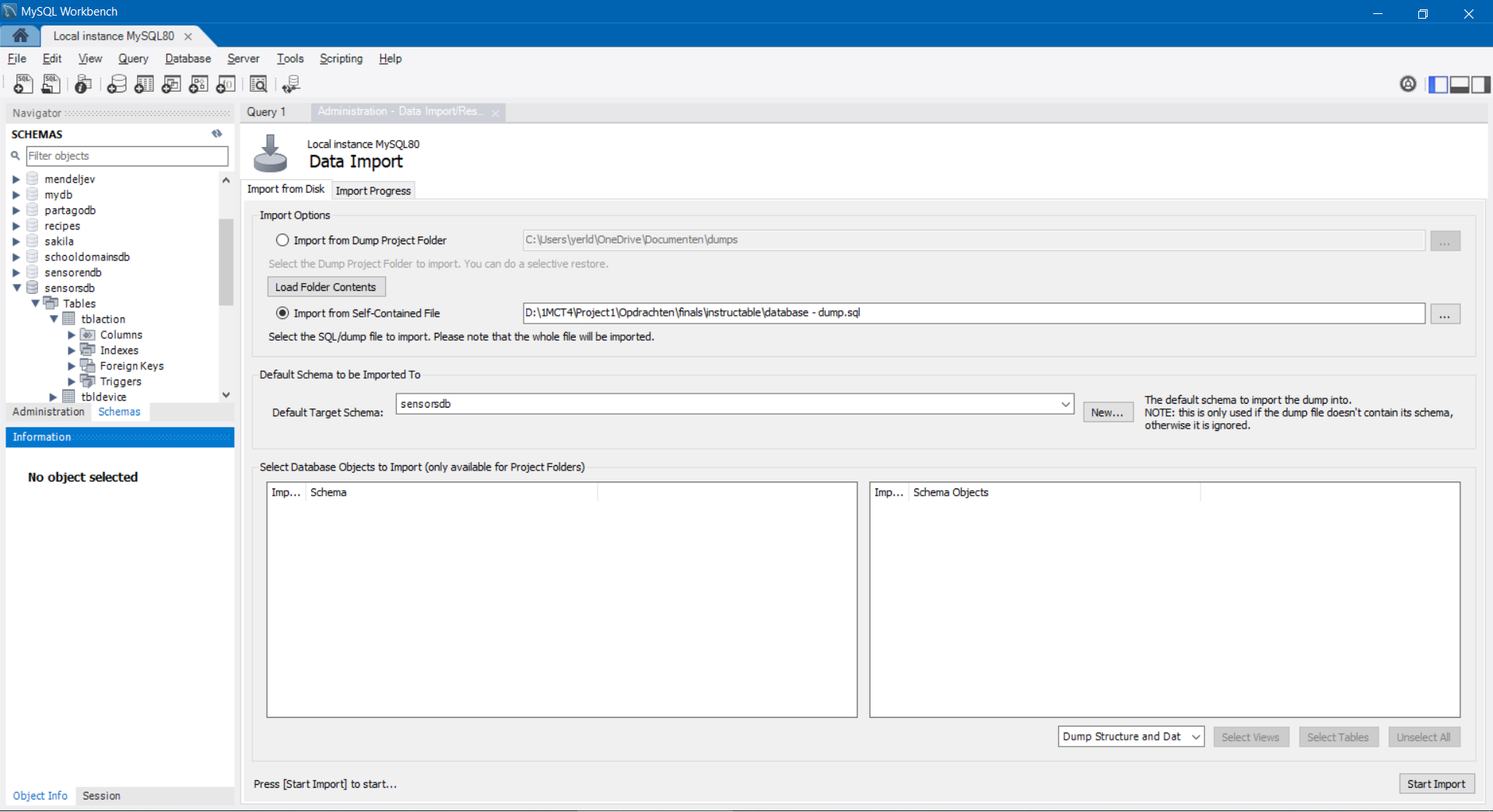Click the self-contained file path field

pyautogui.click(x=973, y=313)
